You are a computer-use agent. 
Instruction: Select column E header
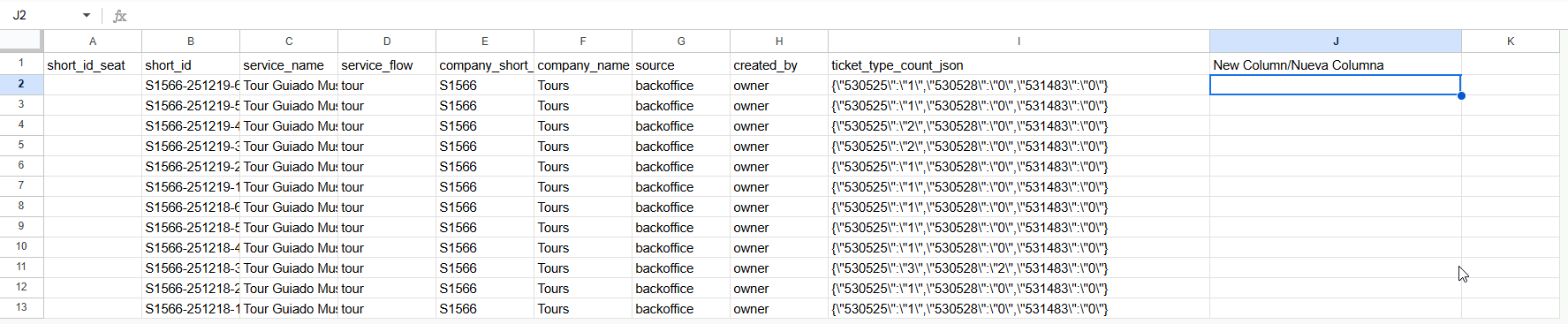(485, 41)
